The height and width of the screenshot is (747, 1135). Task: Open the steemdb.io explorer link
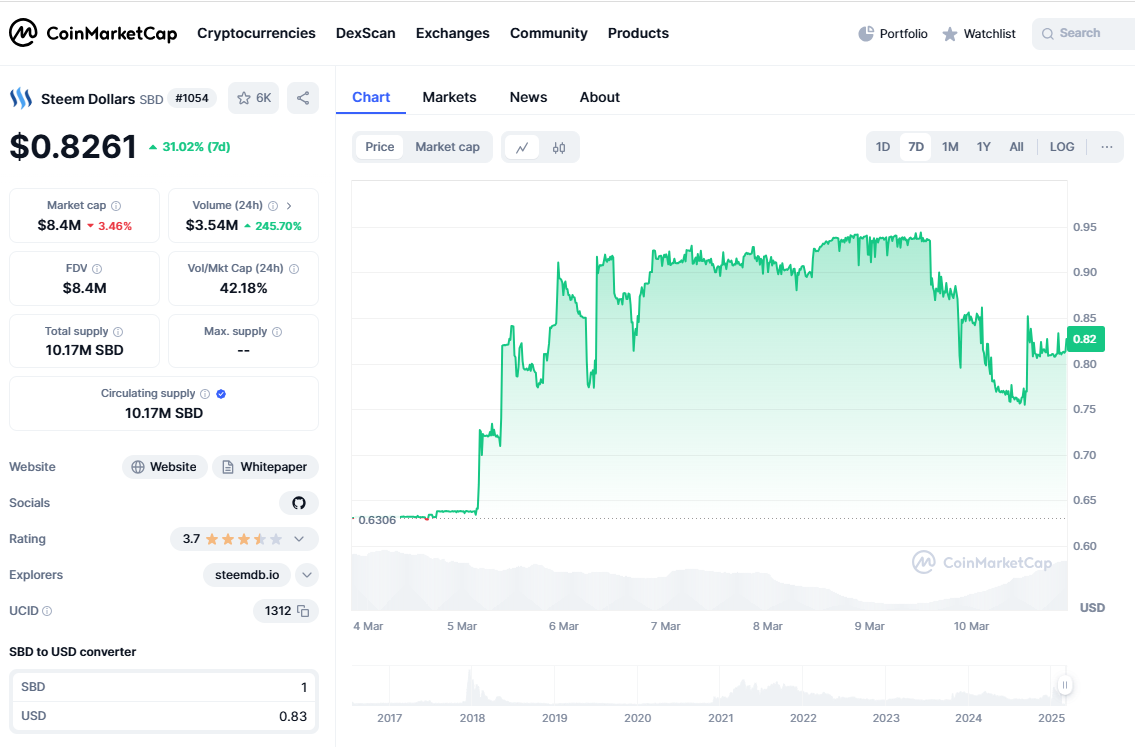coord(247,575)
